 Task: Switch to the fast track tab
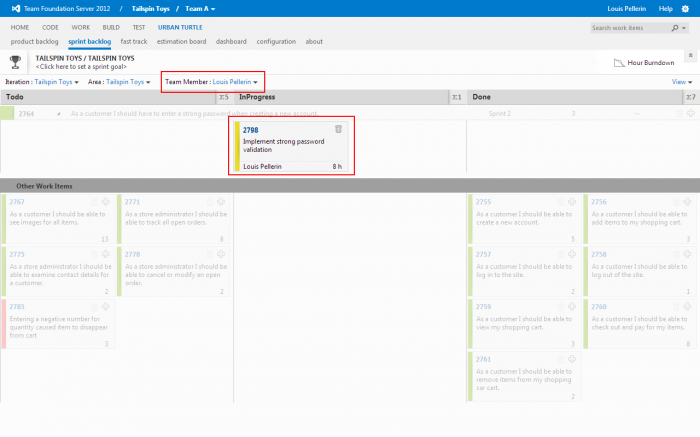pos(133,42)
